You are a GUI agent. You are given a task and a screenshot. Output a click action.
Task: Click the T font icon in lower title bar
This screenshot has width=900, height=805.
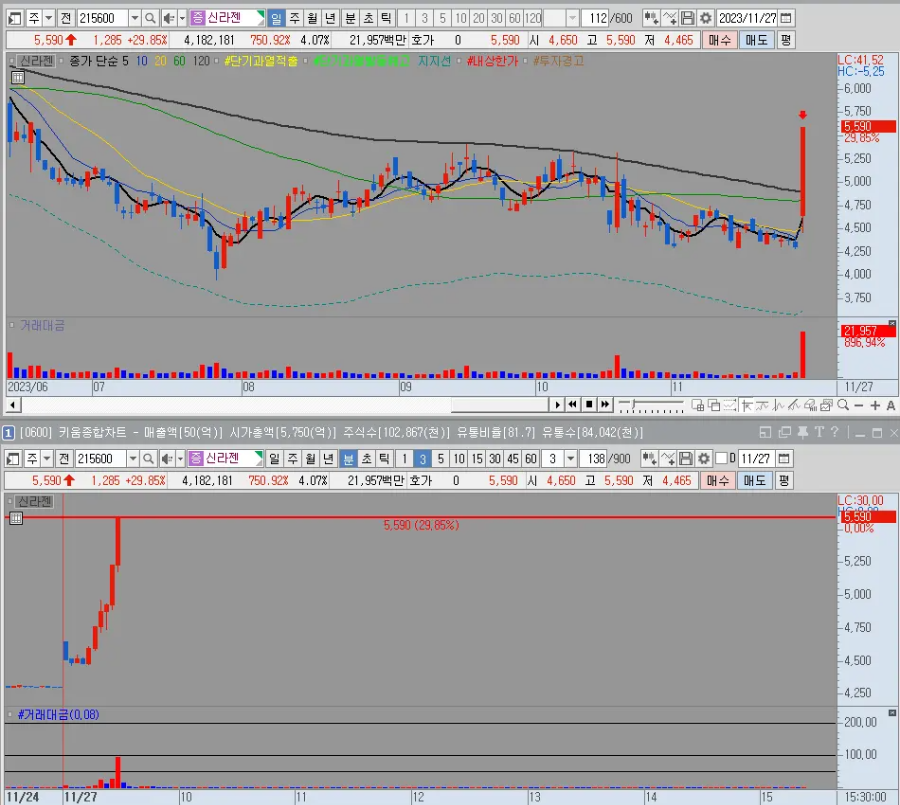click(819, 432)
